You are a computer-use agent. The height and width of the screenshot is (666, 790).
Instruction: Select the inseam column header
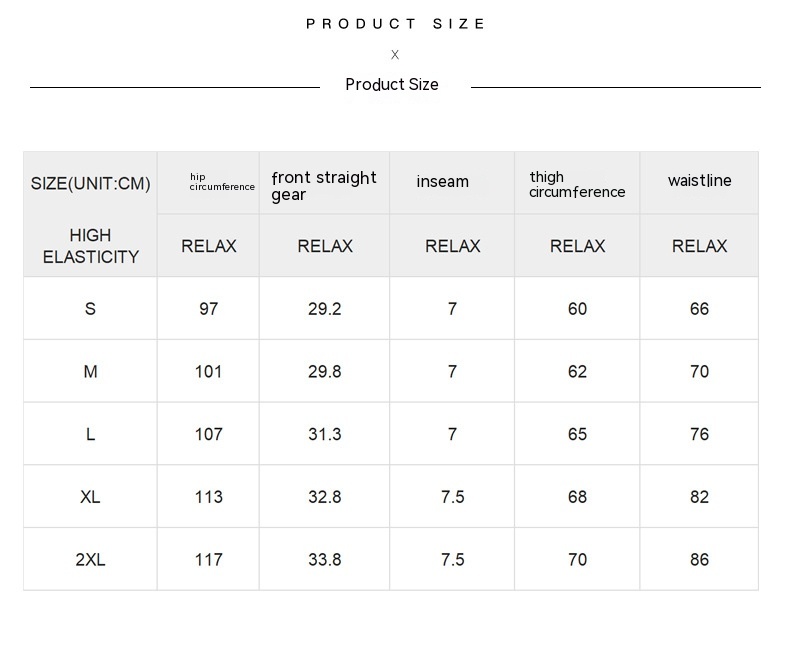[x=443, y=182]
